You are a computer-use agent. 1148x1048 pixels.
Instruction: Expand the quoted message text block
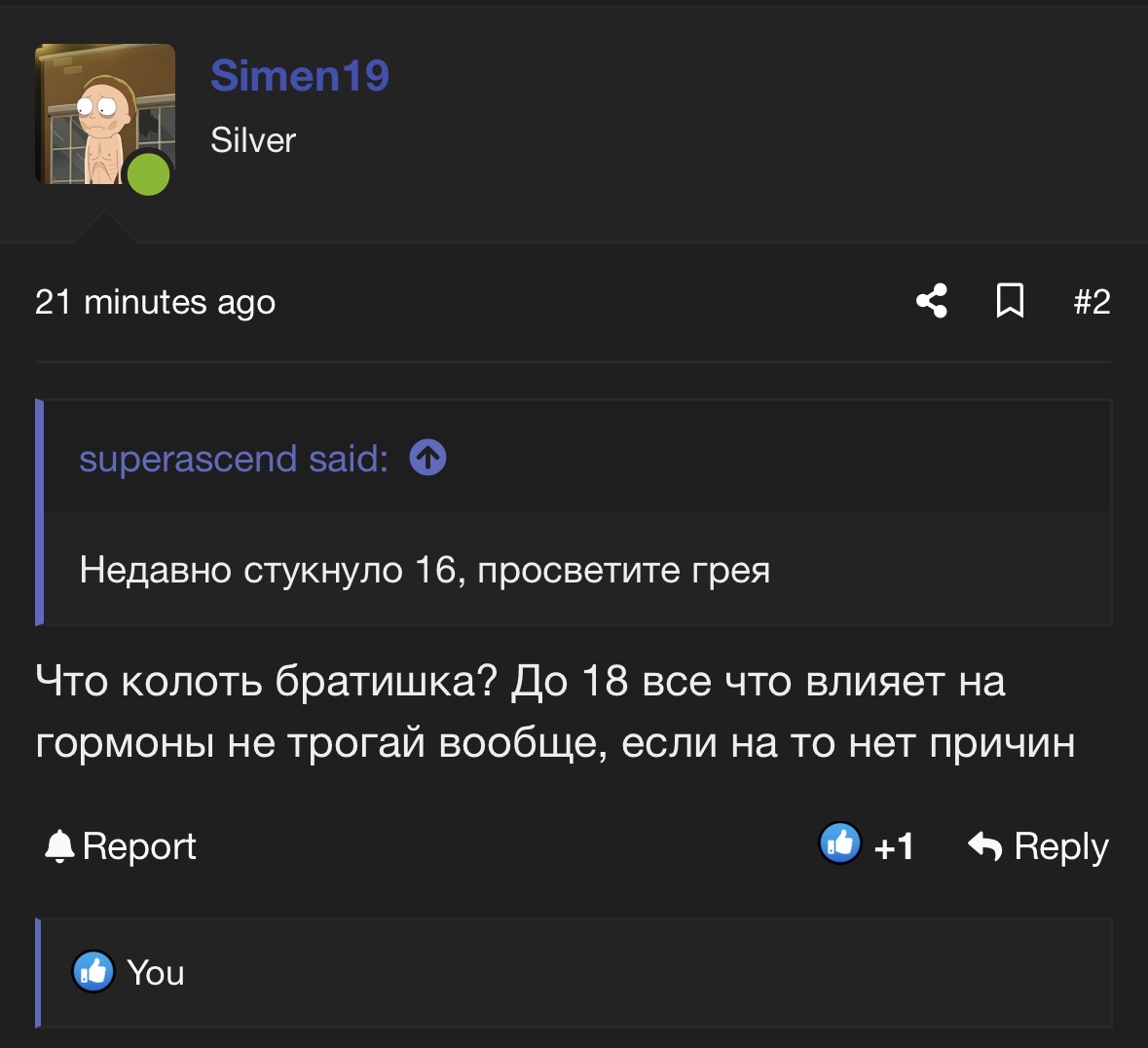(x=425, y=570)
